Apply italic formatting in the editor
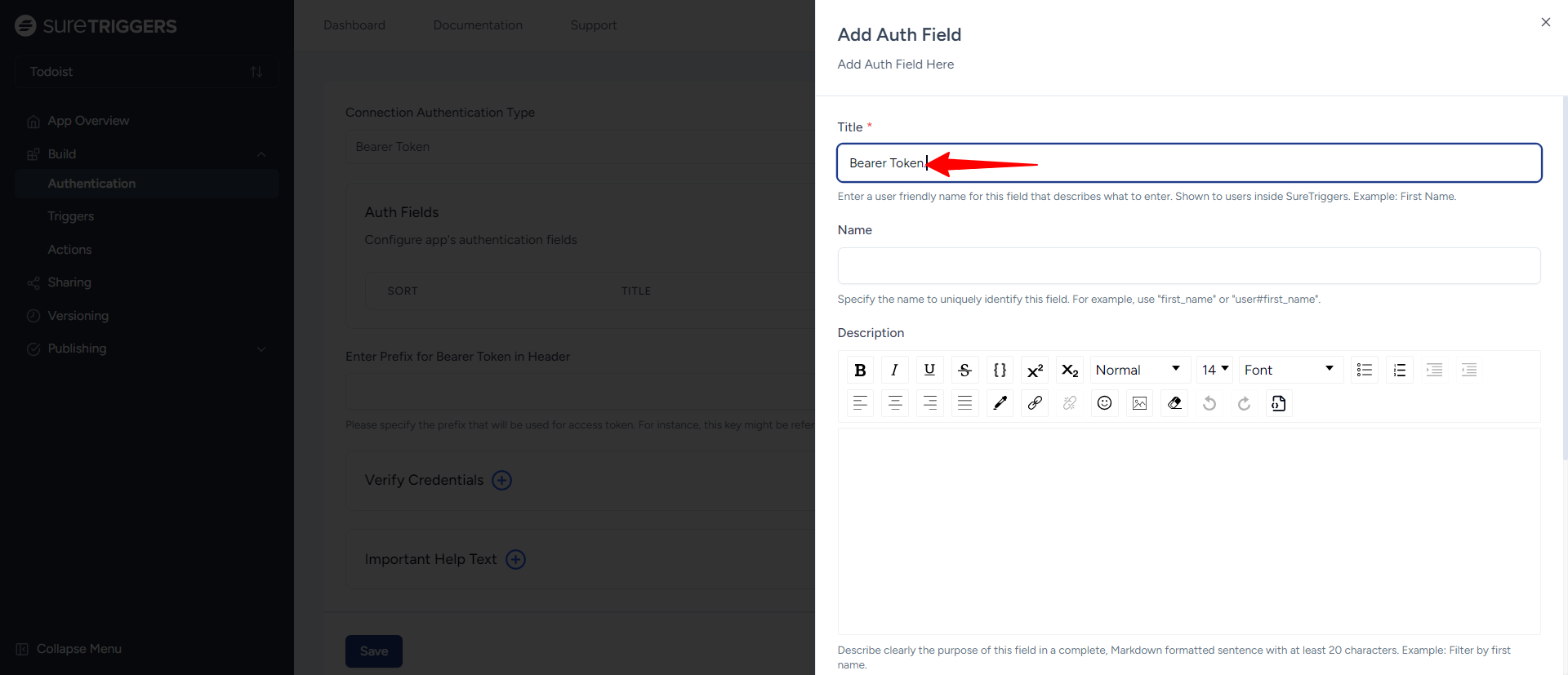The width and height of the screenshot is (1568, 675). pyautogui.click(x=894, y=370)
